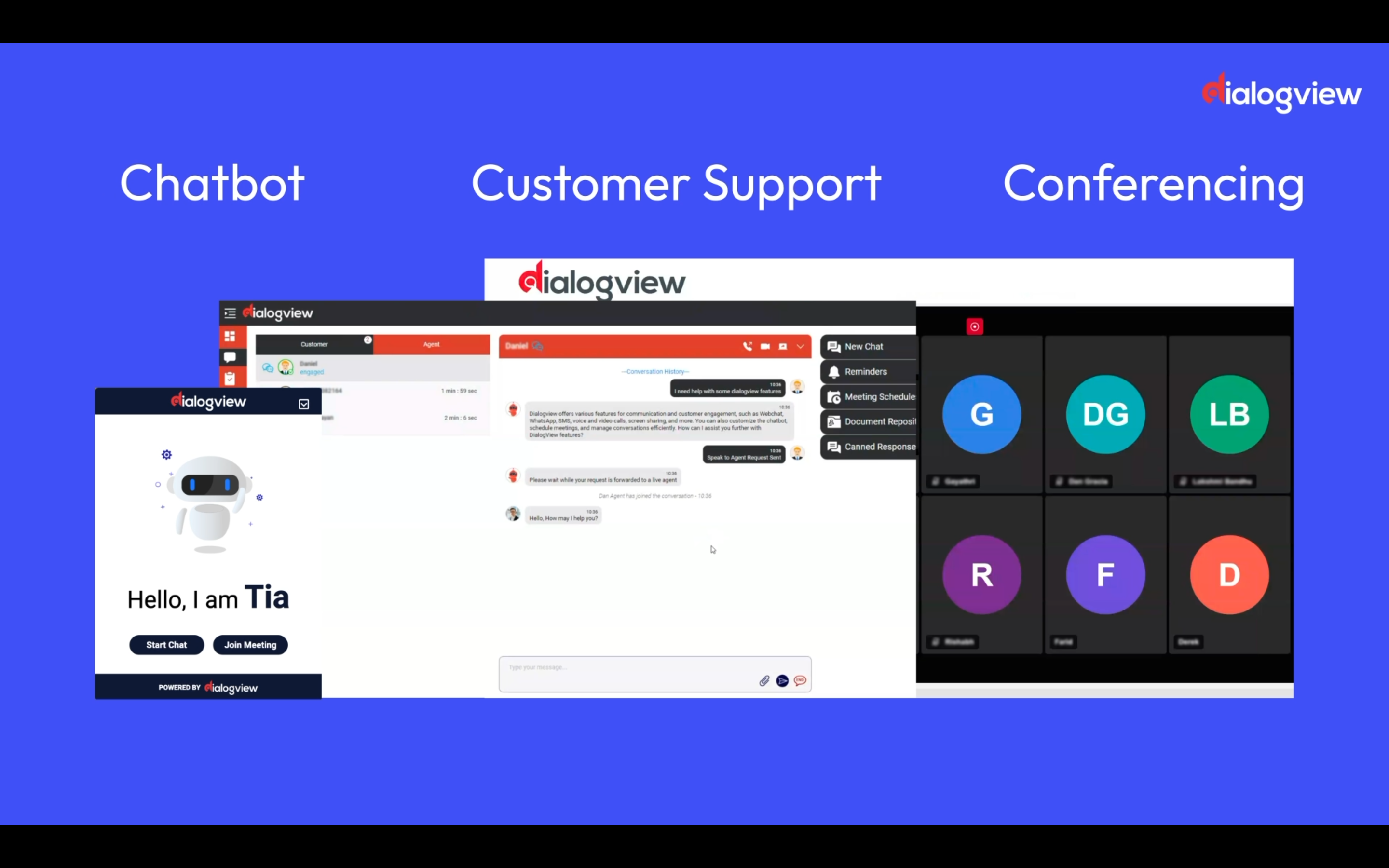
Task: Open Meeting Schedule from sidebar
Action: pos(870,396)
